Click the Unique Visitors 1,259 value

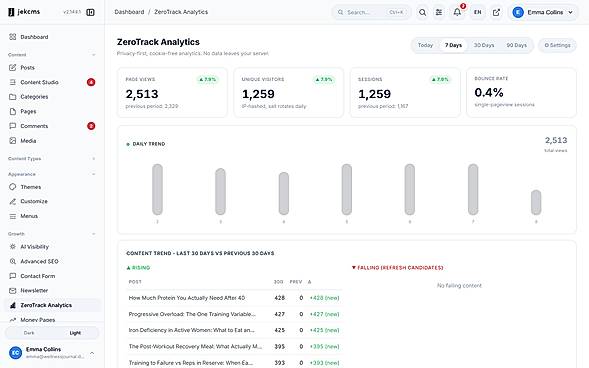click(258, 94)
